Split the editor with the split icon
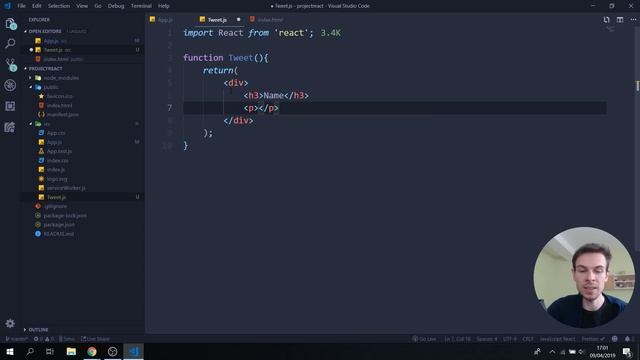This screenshot has height=360, width=640. coord(620,20)
